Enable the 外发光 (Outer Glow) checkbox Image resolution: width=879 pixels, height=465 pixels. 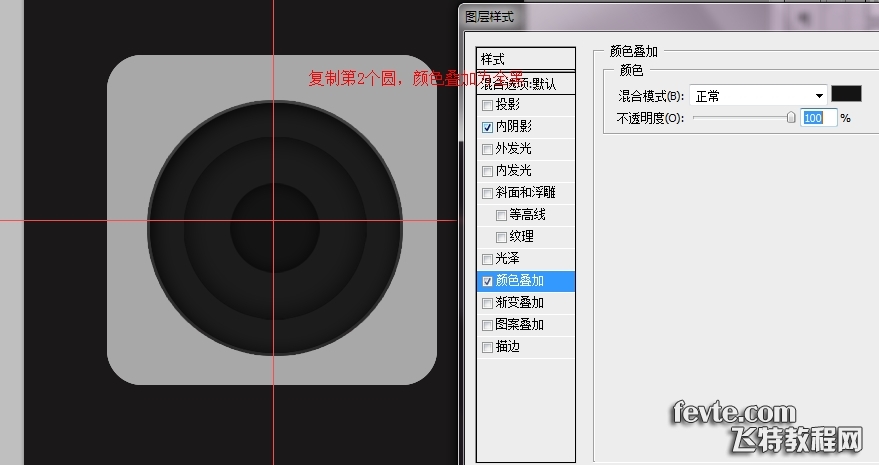(488, 149)
